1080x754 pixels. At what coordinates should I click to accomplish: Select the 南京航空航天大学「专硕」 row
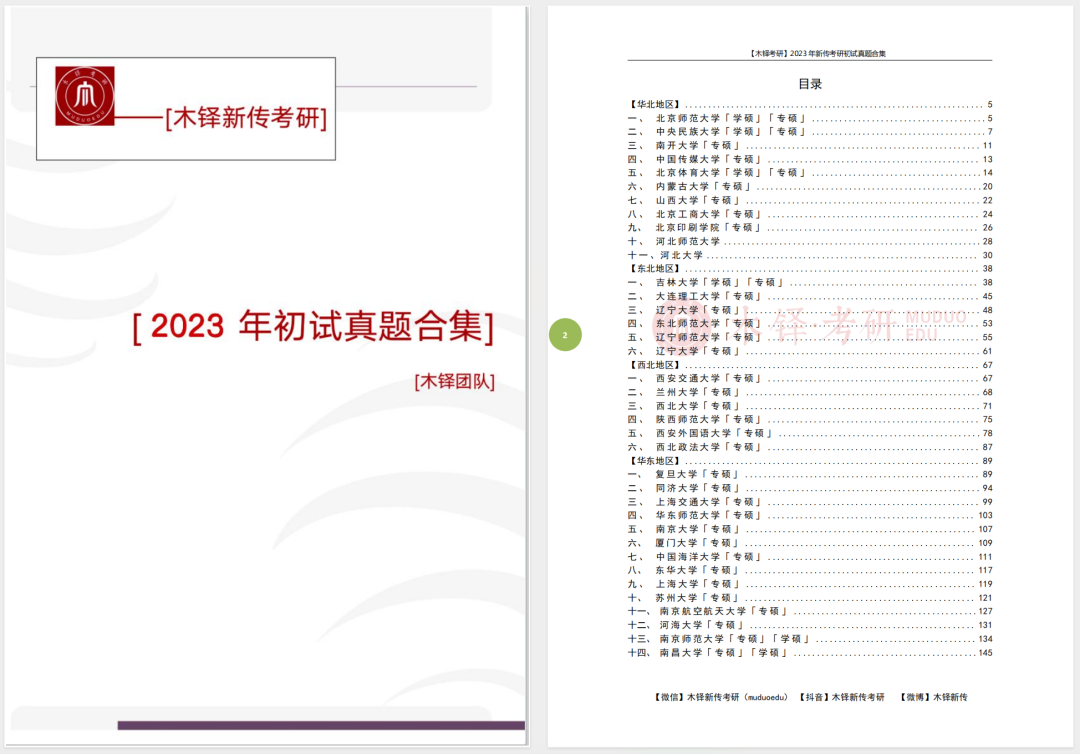[810, 611]
